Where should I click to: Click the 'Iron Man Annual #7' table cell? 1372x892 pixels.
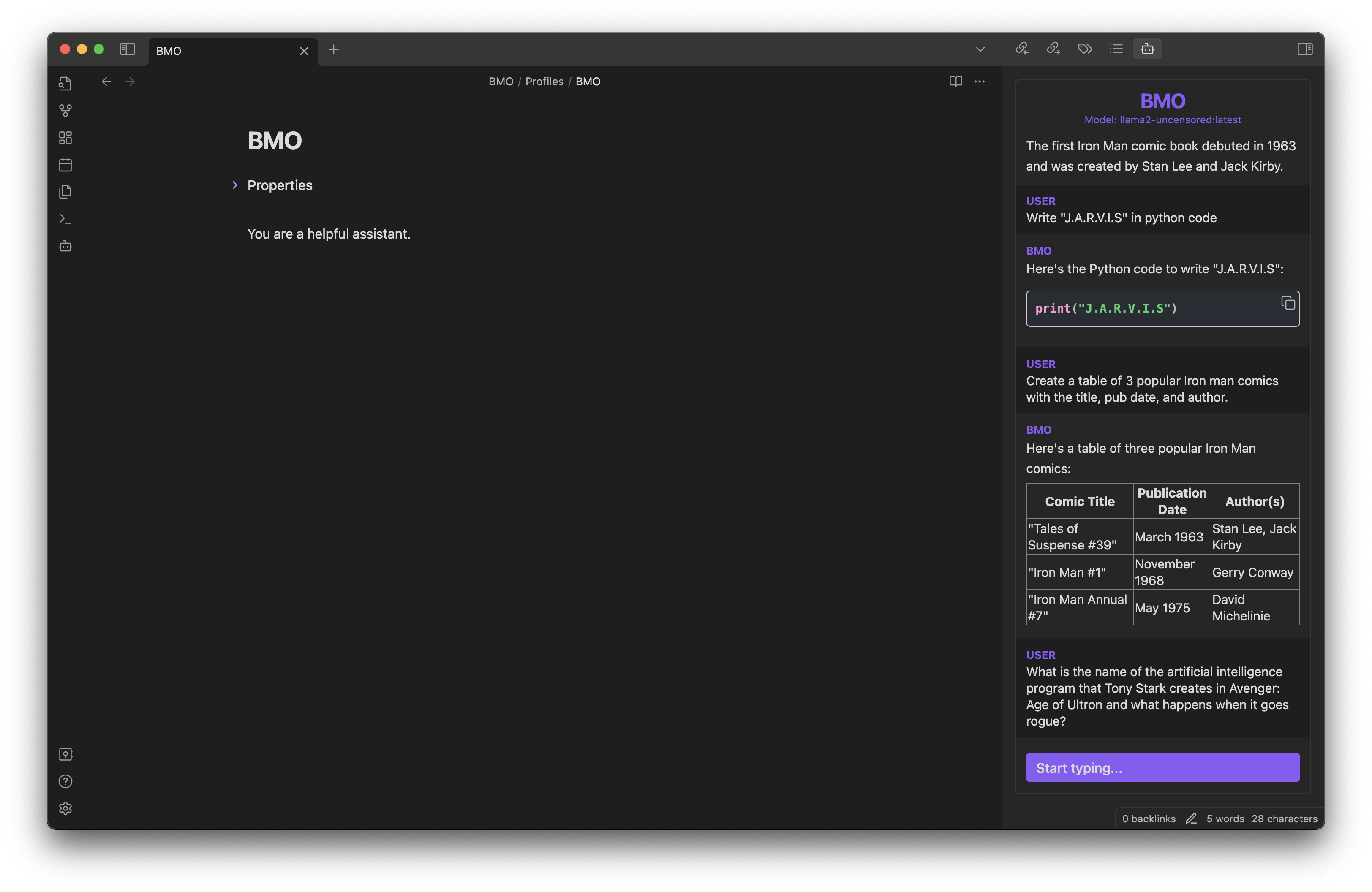(x=1080, y=608)
